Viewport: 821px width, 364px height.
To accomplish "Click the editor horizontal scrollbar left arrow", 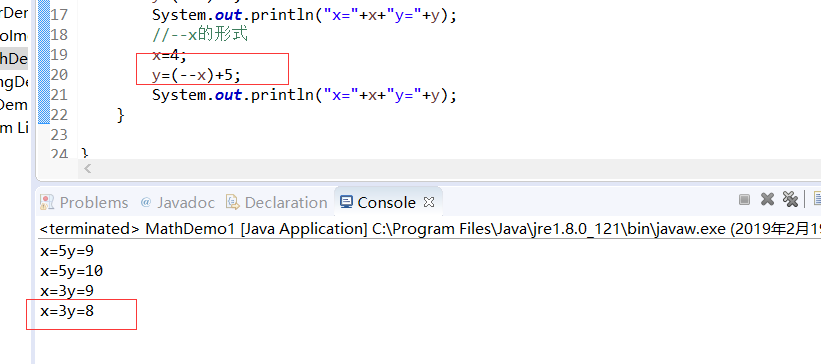I will tap(87, 169).
